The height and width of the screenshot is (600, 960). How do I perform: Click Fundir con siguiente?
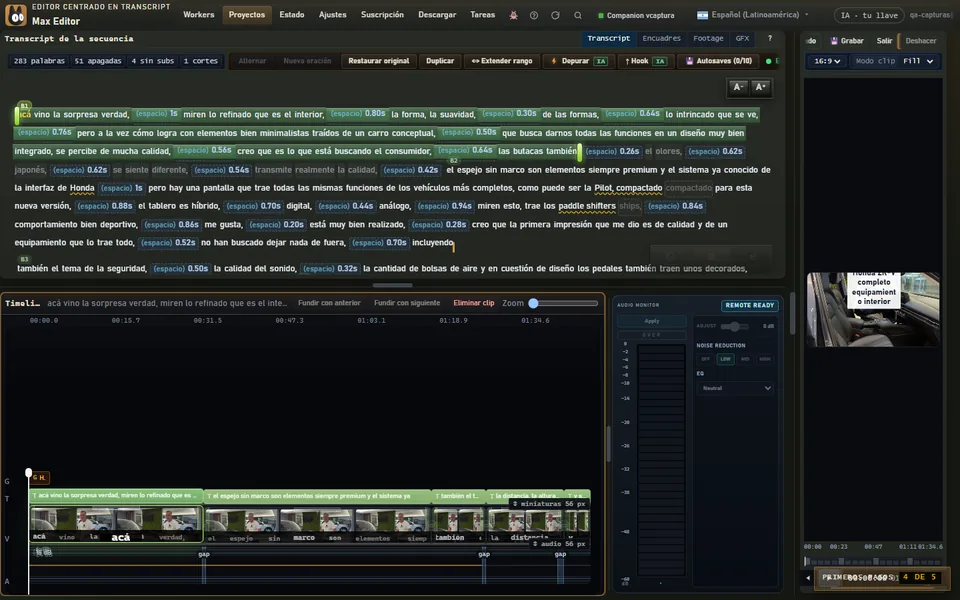coord(407,303)
